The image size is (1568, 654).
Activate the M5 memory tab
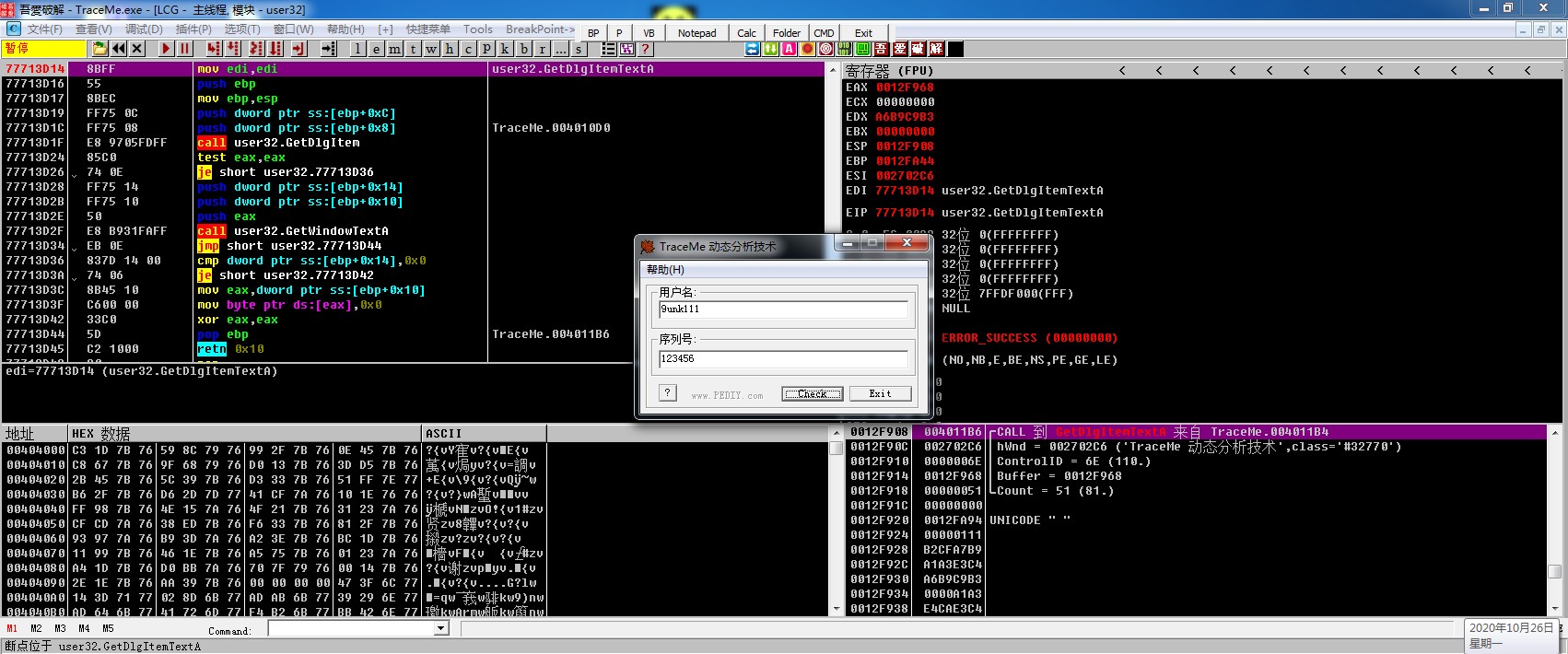point(108,629)
